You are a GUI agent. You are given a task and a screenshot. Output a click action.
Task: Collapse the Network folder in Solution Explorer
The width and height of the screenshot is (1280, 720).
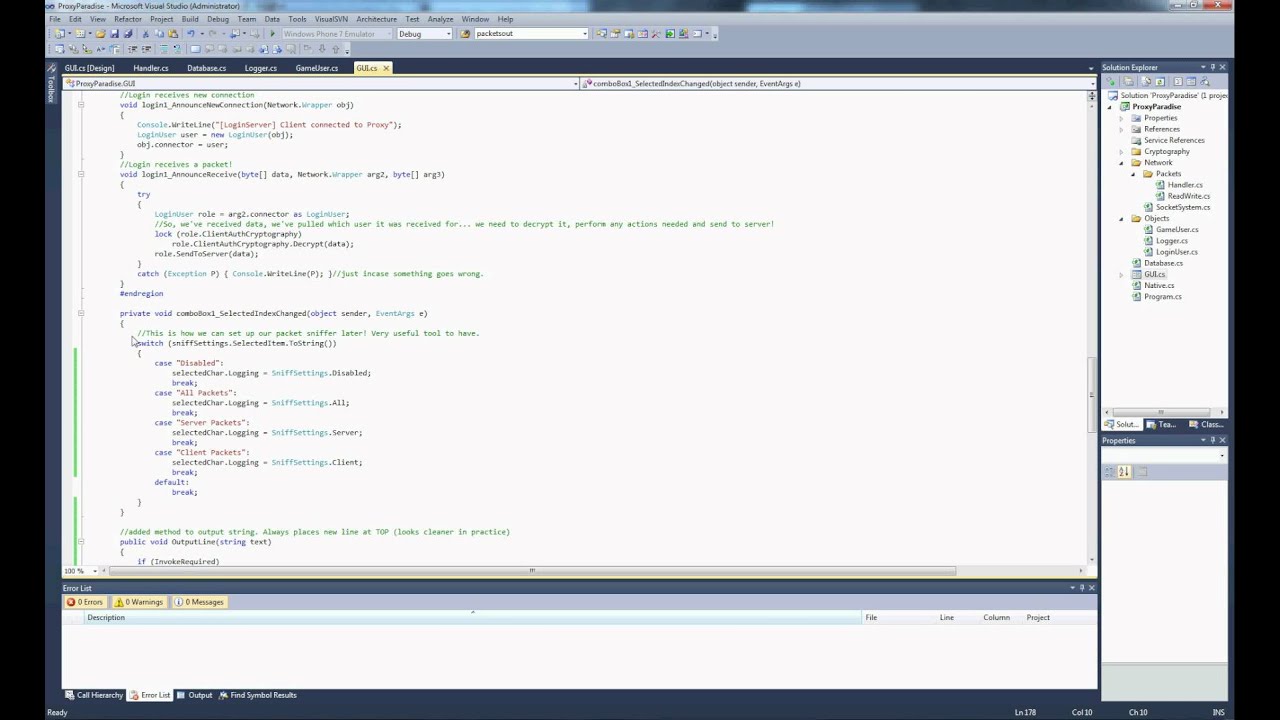coord(1121,163)
